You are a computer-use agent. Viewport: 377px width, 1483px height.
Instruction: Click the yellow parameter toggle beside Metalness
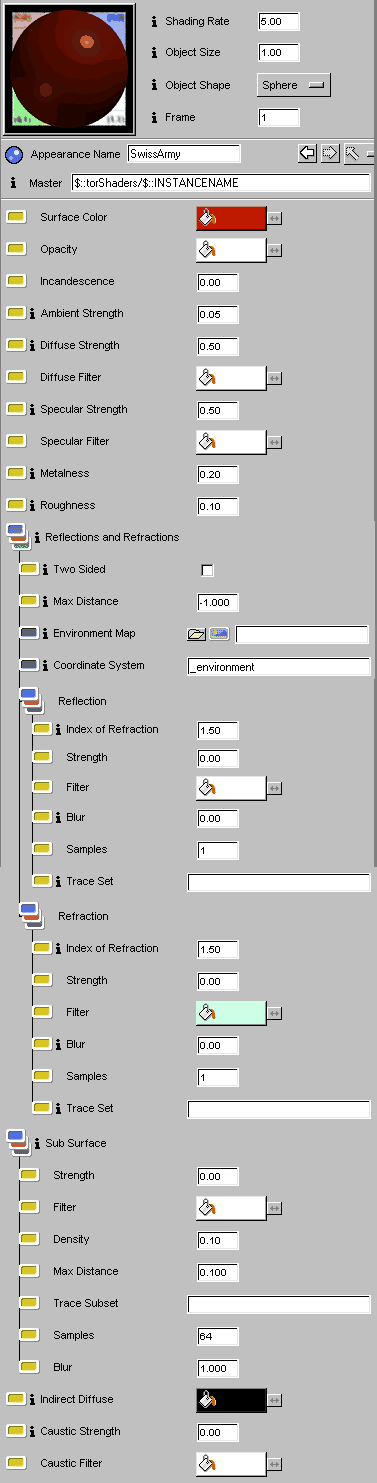[15, 474]
